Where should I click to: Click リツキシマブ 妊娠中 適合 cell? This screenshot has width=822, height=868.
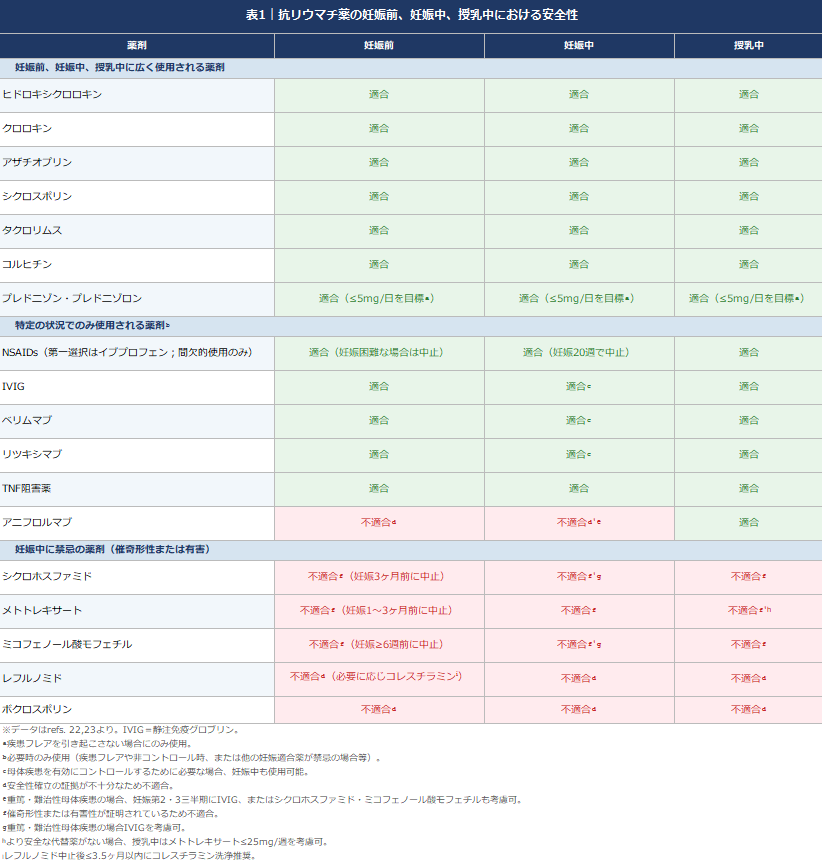click(x=578, y=454)
